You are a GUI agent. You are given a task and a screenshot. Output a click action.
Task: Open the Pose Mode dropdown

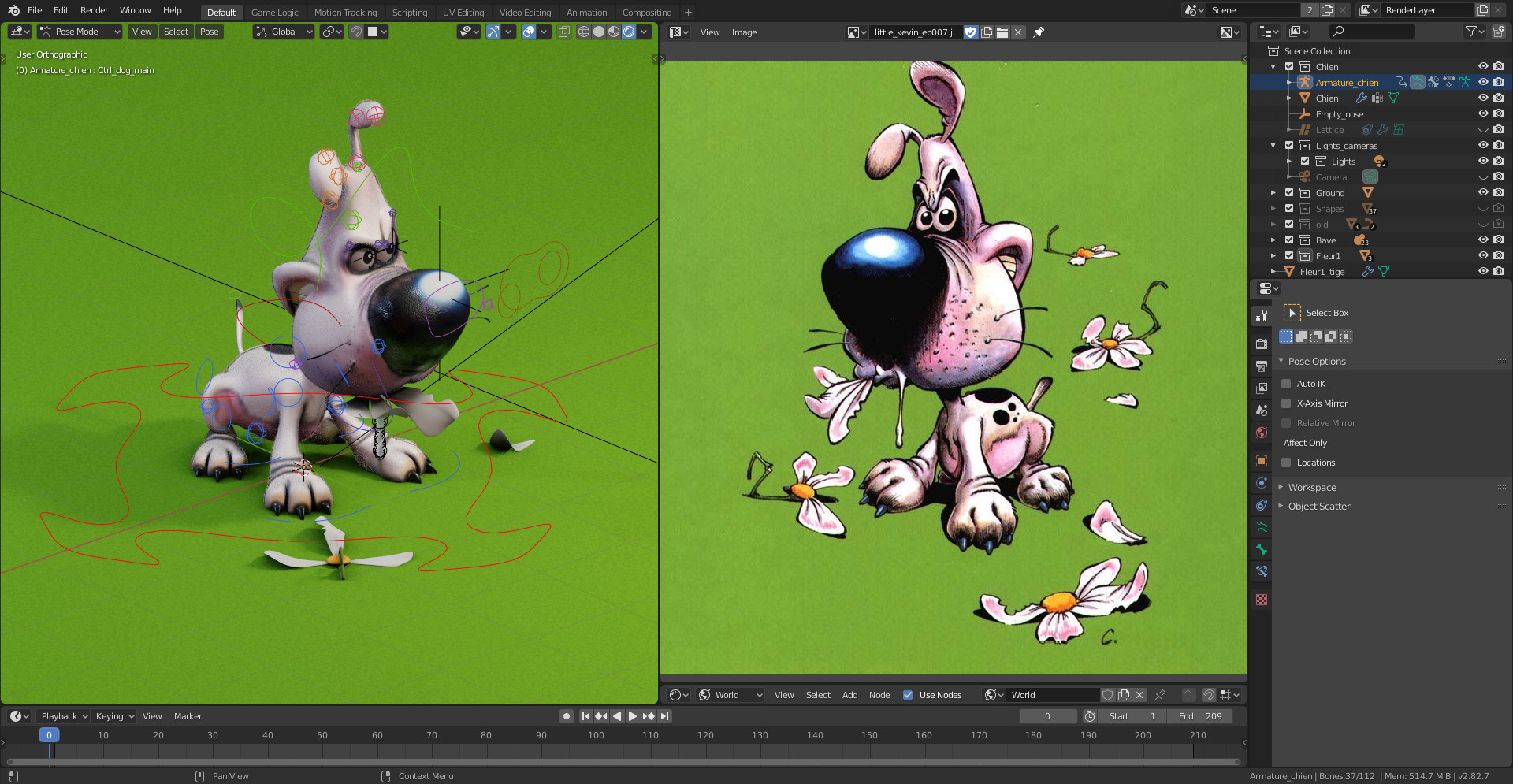pyautogui.click(x=80, y=32)
